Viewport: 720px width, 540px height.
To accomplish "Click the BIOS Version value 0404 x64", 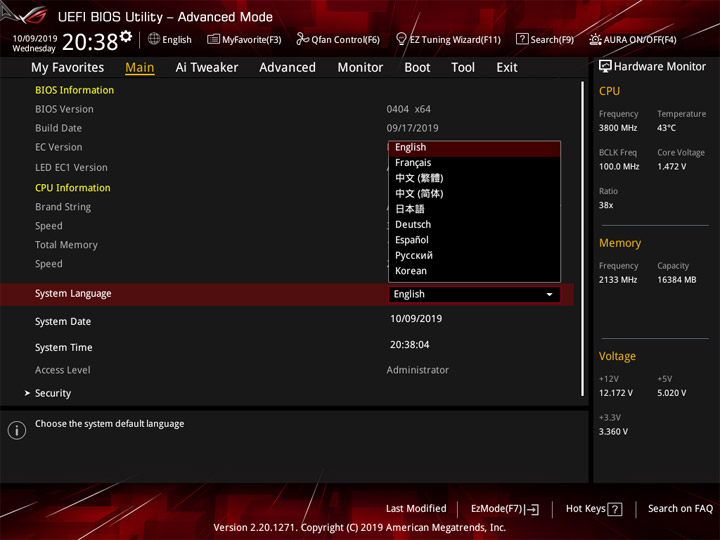I will pyautogui.click(x=409, y=109).
